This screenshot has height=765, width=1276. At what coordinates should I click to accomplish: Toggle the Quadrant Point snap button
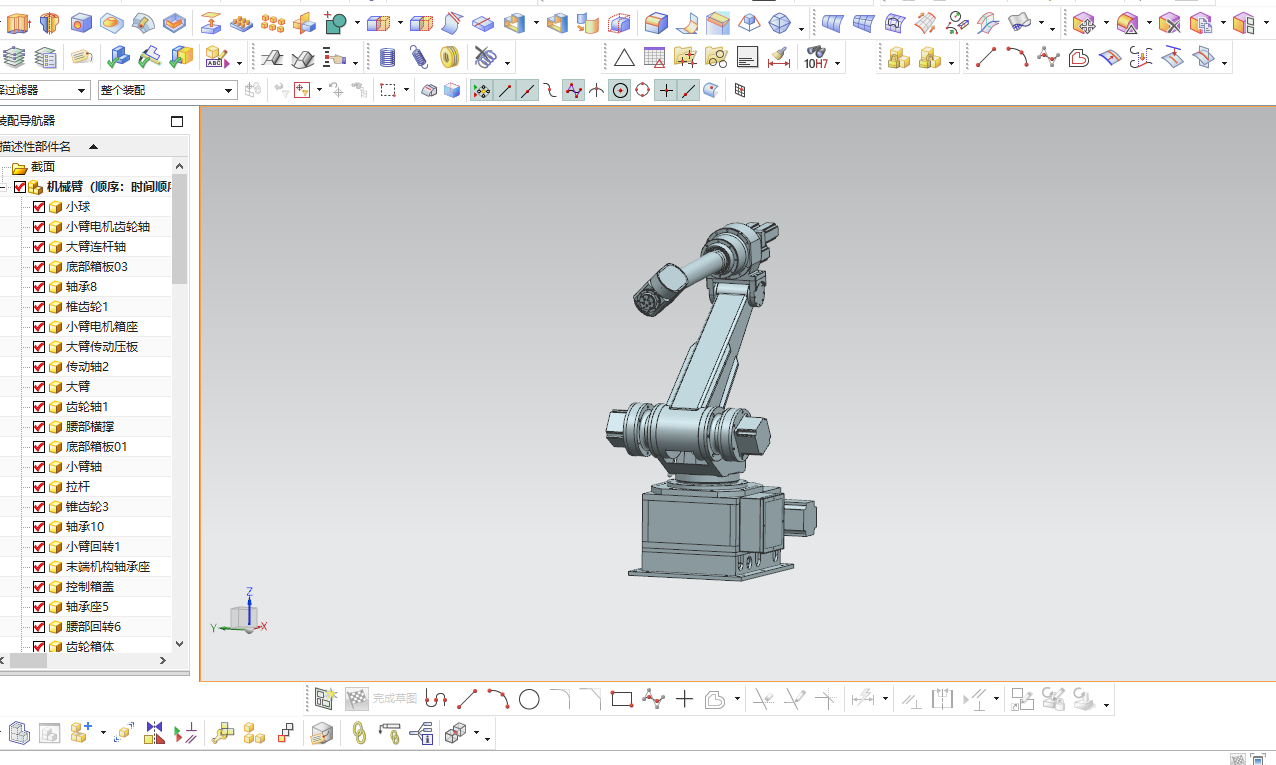643,91
